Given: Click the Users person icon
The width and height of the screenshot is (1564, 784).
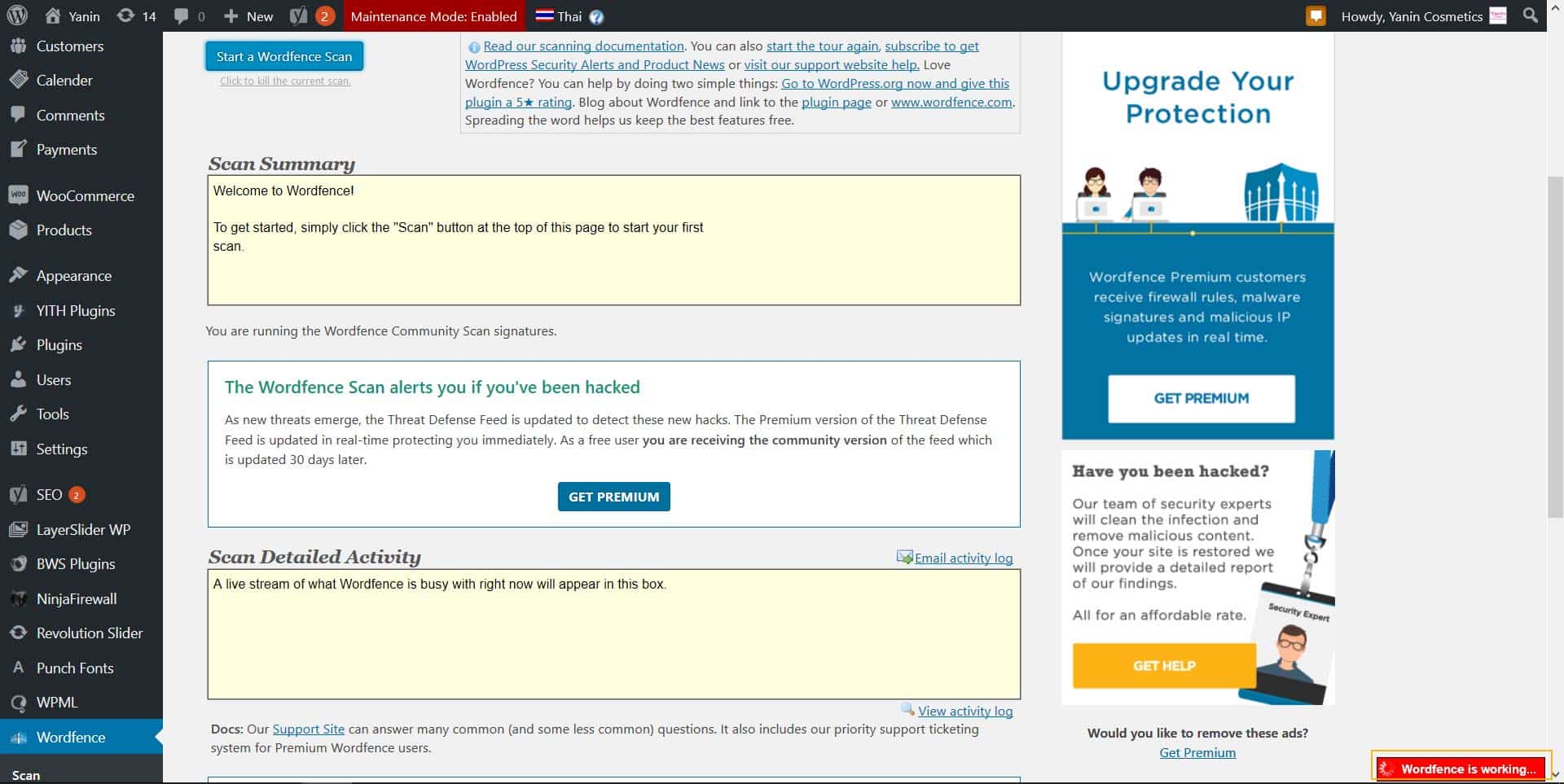Looking at the screenshot, I should coord(18,379).
